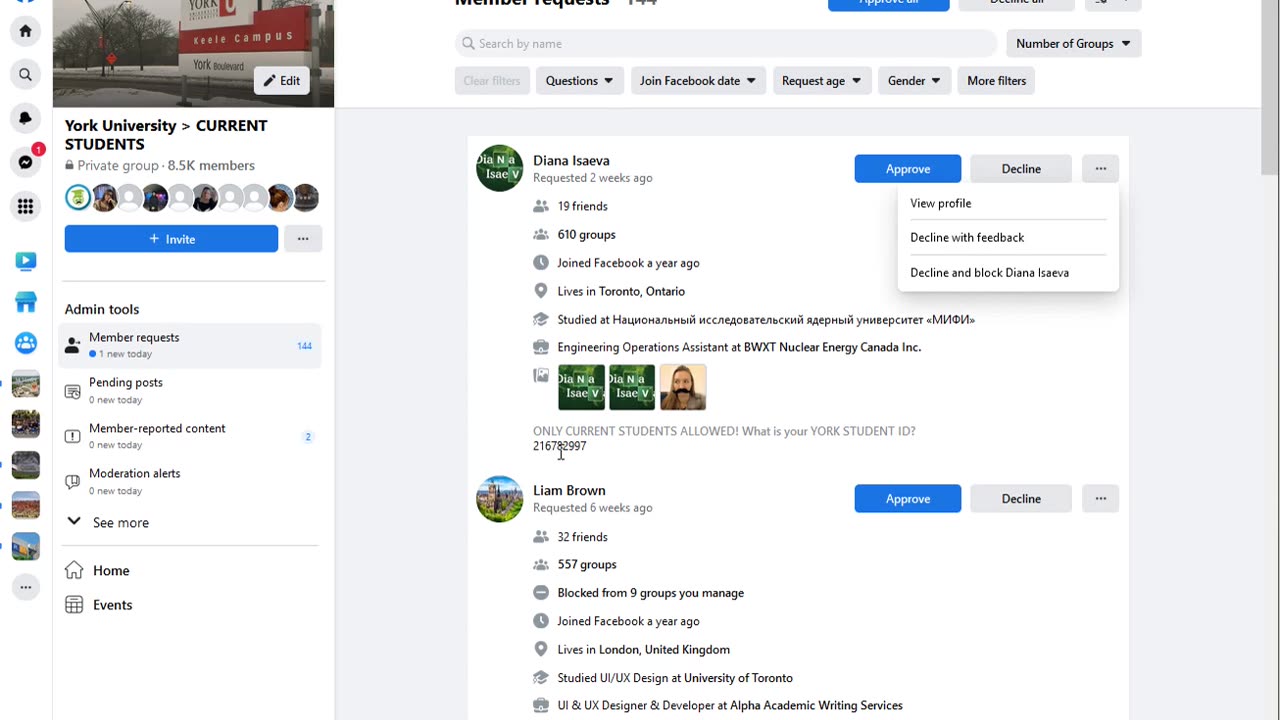Image resolution: width=1280 pixels, height=720 pixels.
Task: Click the More filters button
Action: 996,81
